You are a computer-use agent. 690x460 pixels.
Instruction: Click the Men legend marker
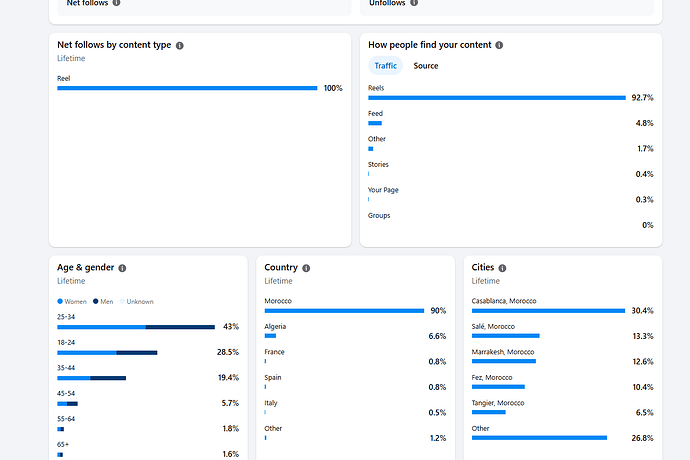point(95,302)
